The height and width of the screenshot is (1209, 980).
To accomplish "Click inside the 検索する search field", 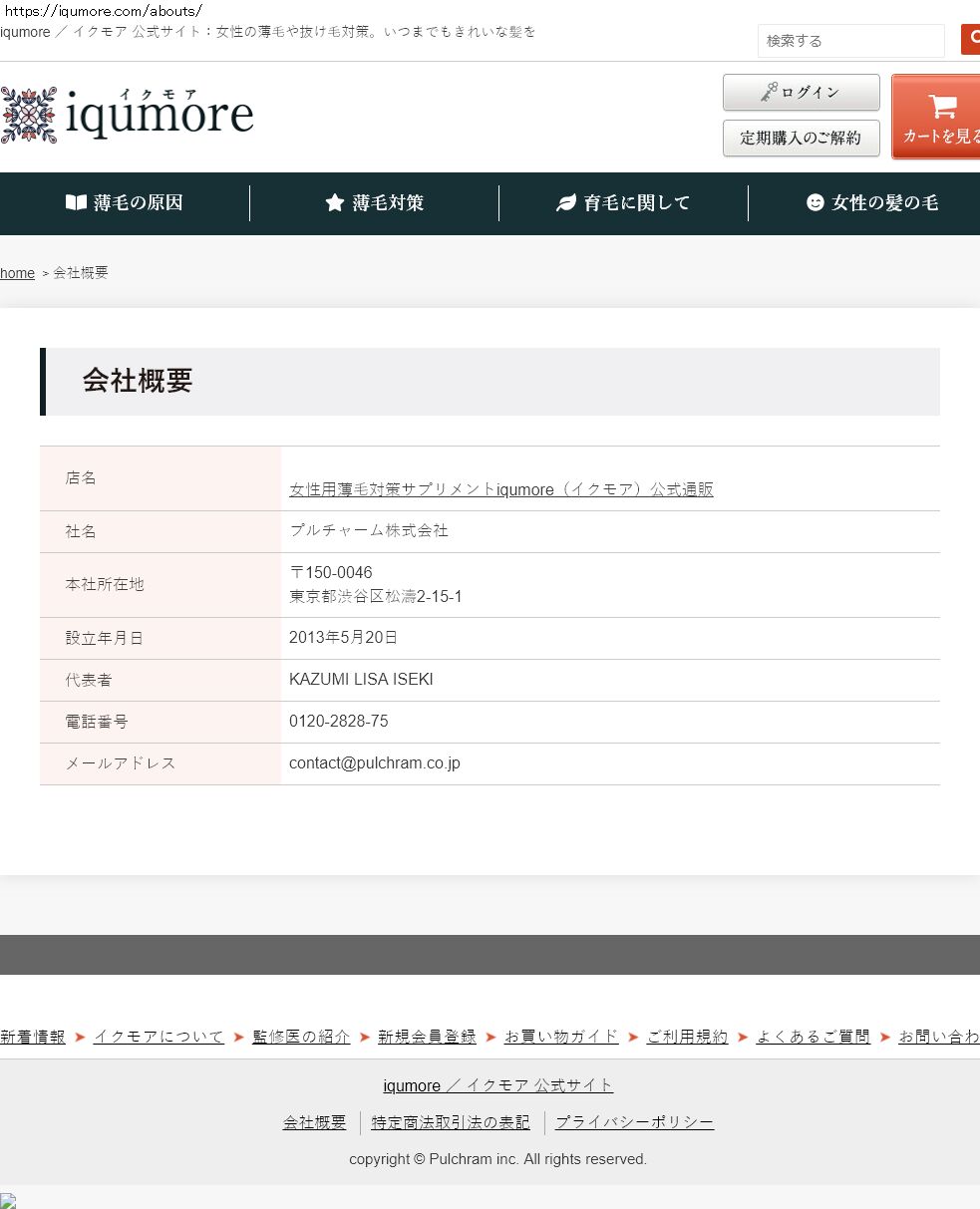I will (850, 41).
